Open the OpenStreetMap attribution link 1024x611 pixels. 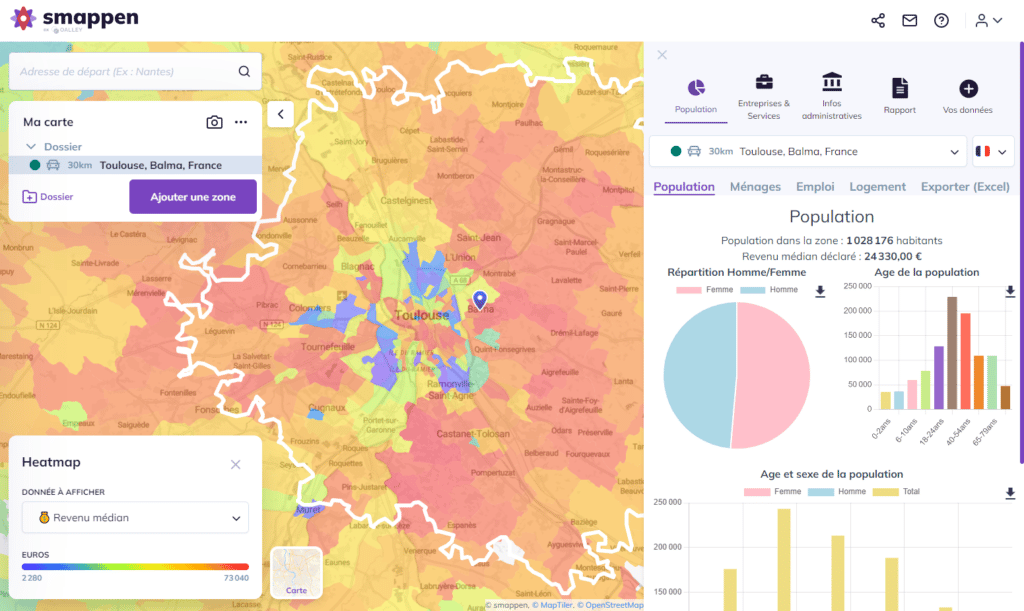pos(610,605)
